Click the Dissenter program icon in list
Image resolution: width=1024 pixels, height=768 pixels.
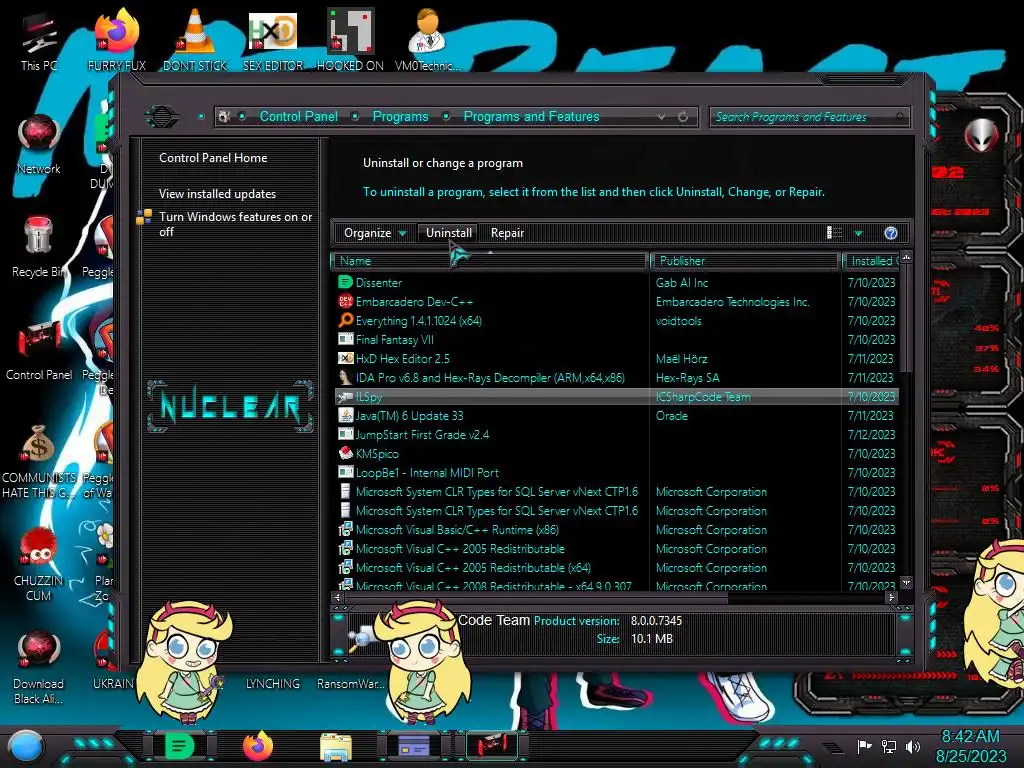345,282
